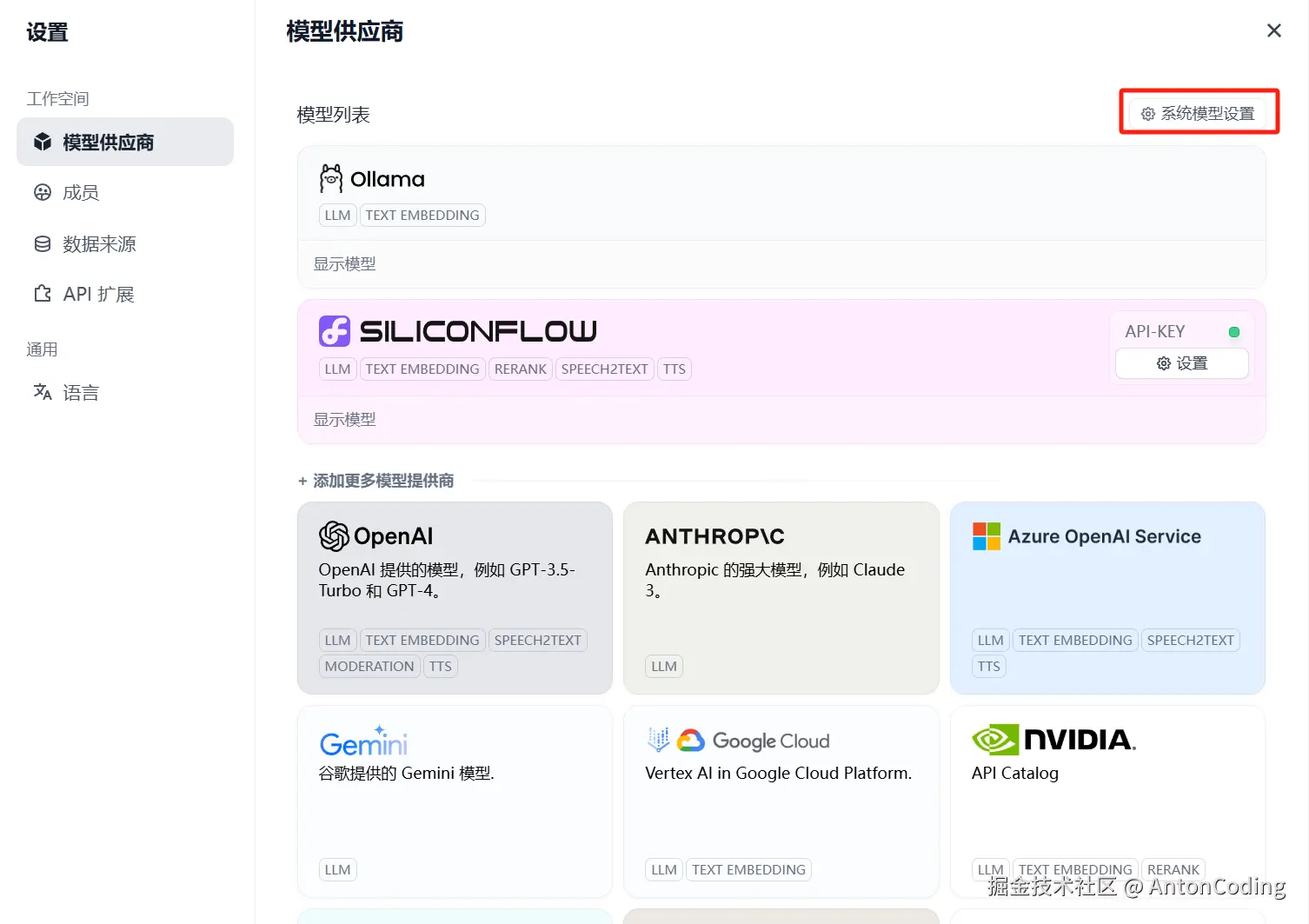
Task: Open the 模型供应商 sidebar item
Action: point(125,142)
